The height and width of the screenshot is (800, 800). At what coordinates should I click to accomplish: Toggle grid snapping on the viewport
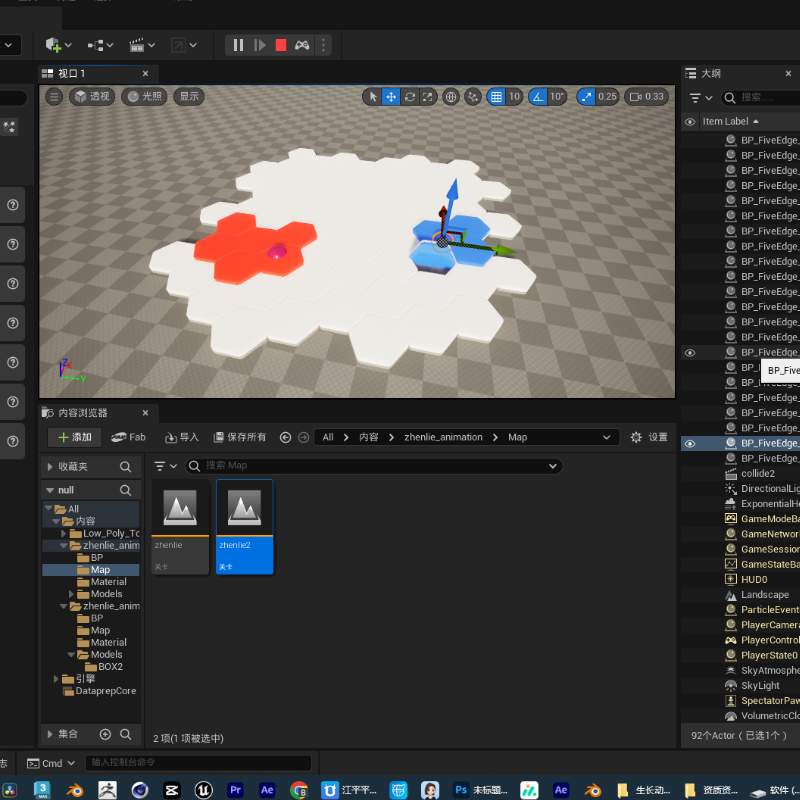496,97
